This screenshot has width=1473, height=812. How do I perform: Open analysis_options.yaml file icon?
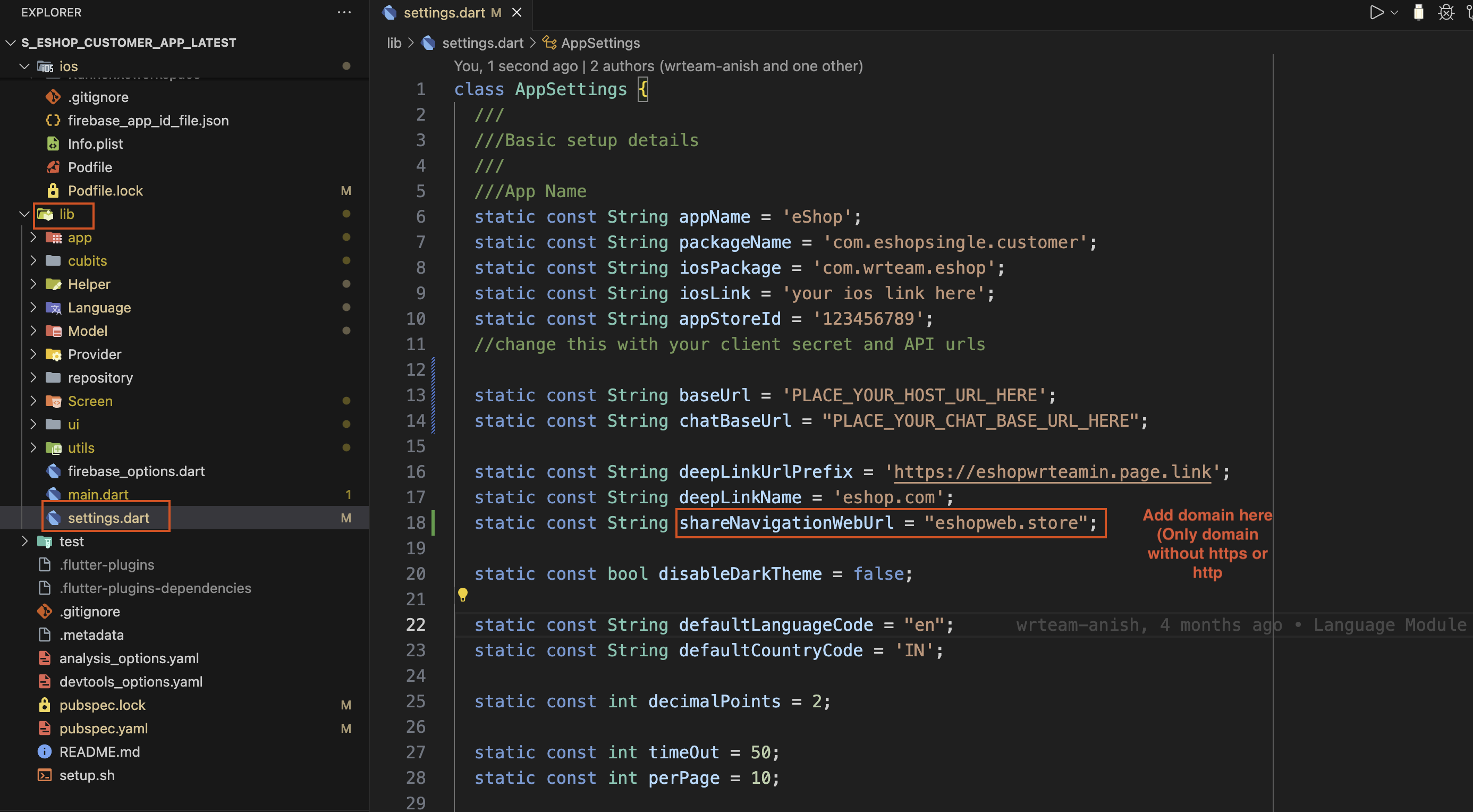45,658
